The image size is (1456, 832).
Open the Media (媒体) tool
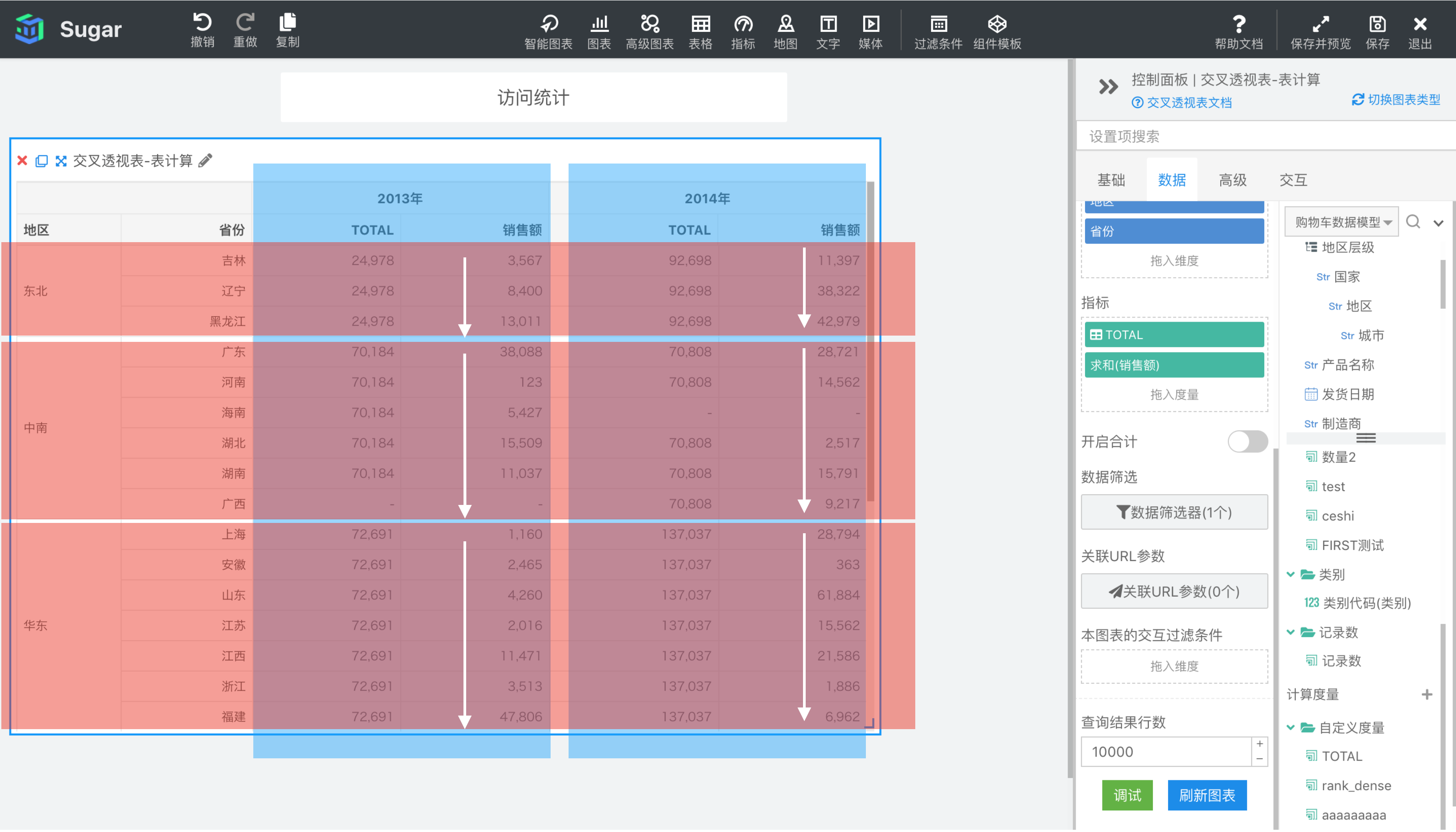tap(870, 31)
